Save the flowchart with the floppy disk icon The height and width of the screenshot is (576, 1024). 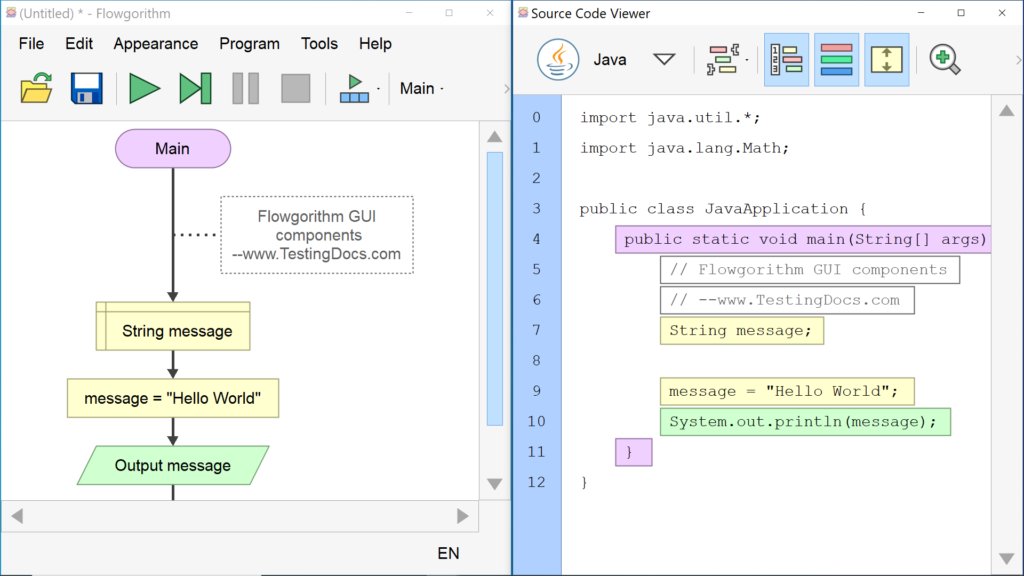87,88
